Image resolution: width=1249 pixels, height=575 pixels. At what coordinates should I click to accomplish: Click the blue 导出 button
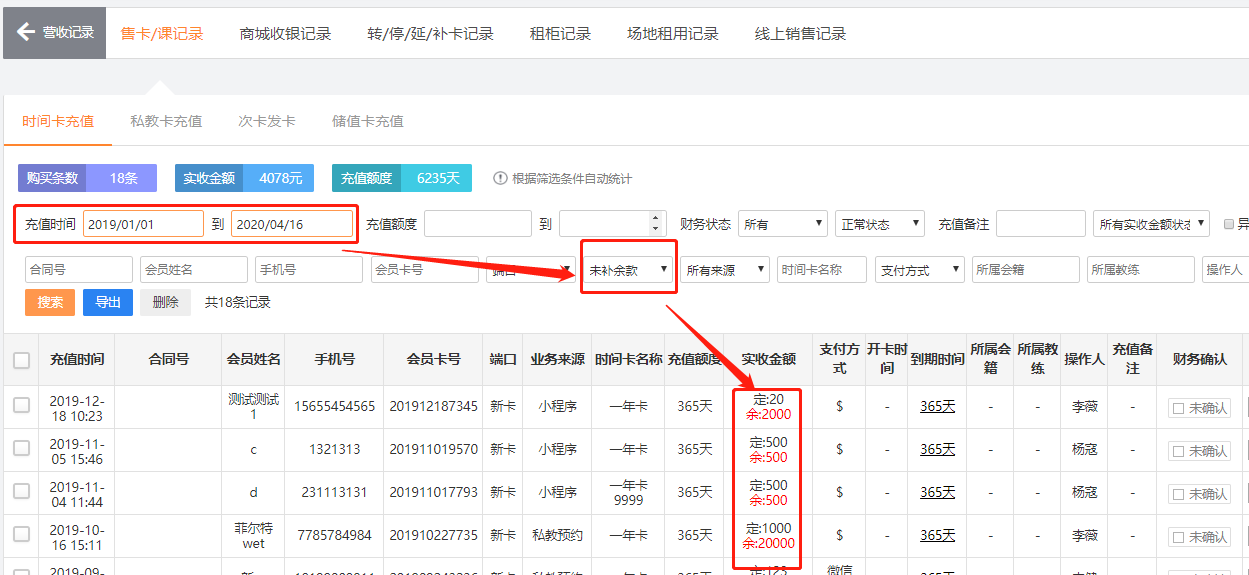(x=107, y=302)
